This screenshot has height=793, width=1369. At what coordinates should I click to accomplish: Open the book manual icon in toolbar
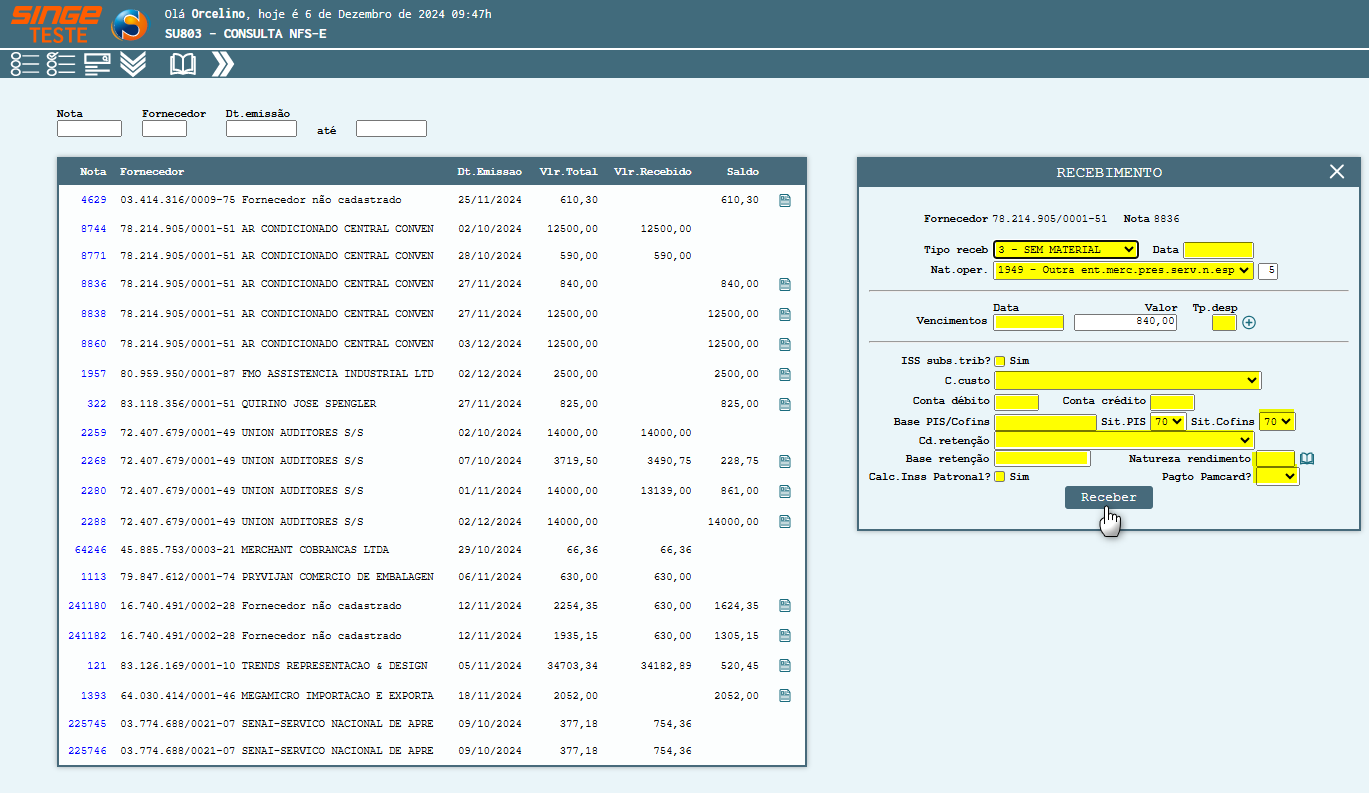(183, 64)
